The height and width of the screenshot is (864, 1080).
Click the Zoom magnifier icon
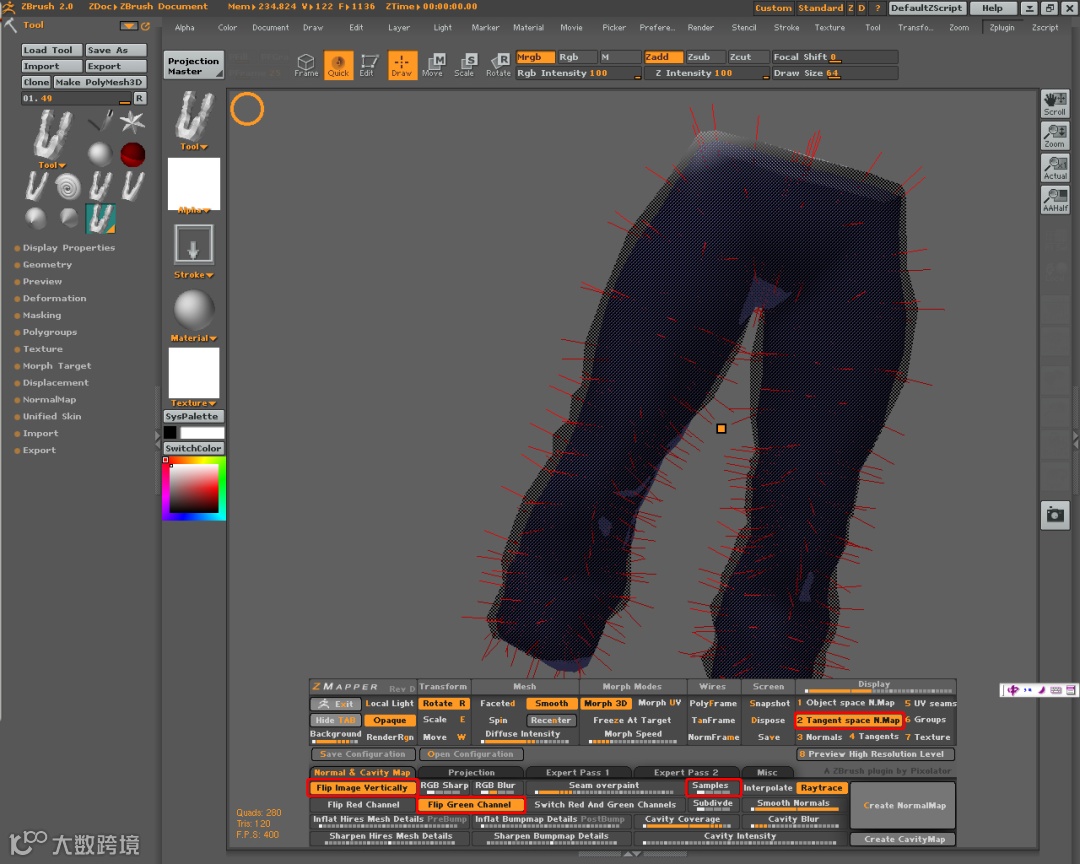(1055, 136)
